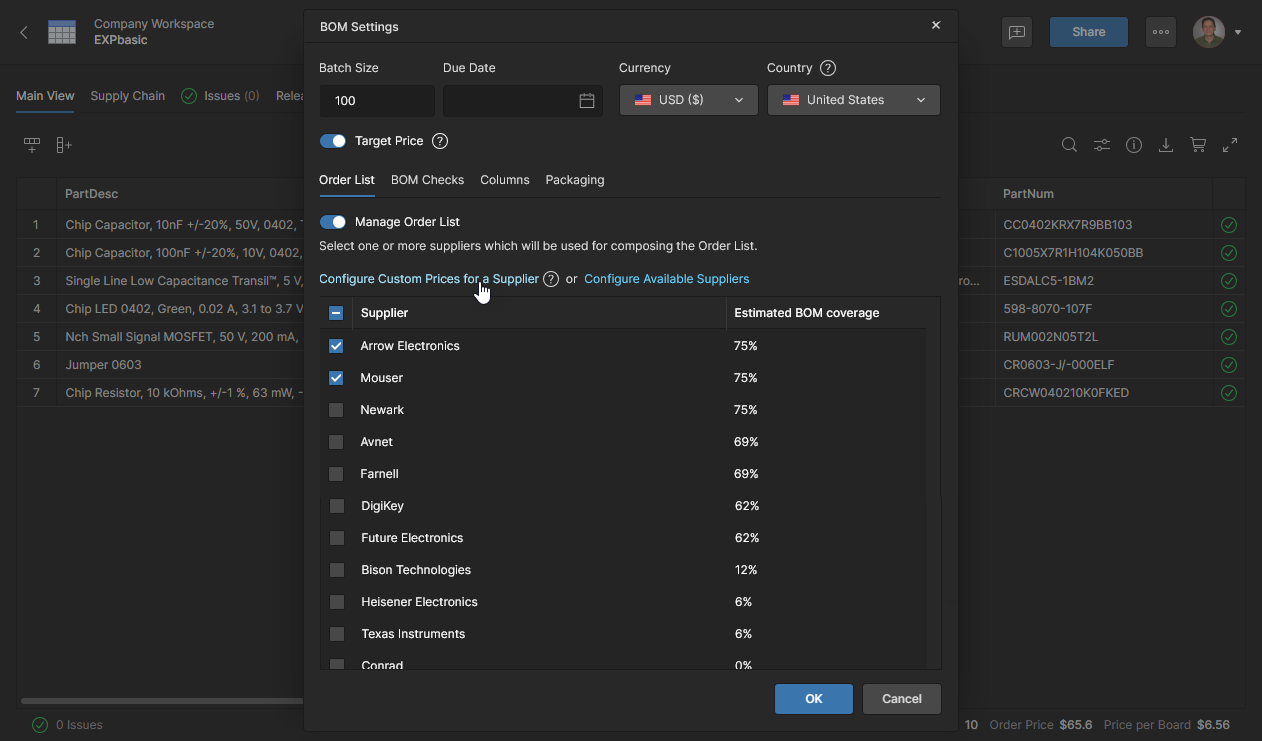This screenshot has height=741, width=1262.
Task: Click the calendar icon in Due Date field
Action: tap(587, 101)
